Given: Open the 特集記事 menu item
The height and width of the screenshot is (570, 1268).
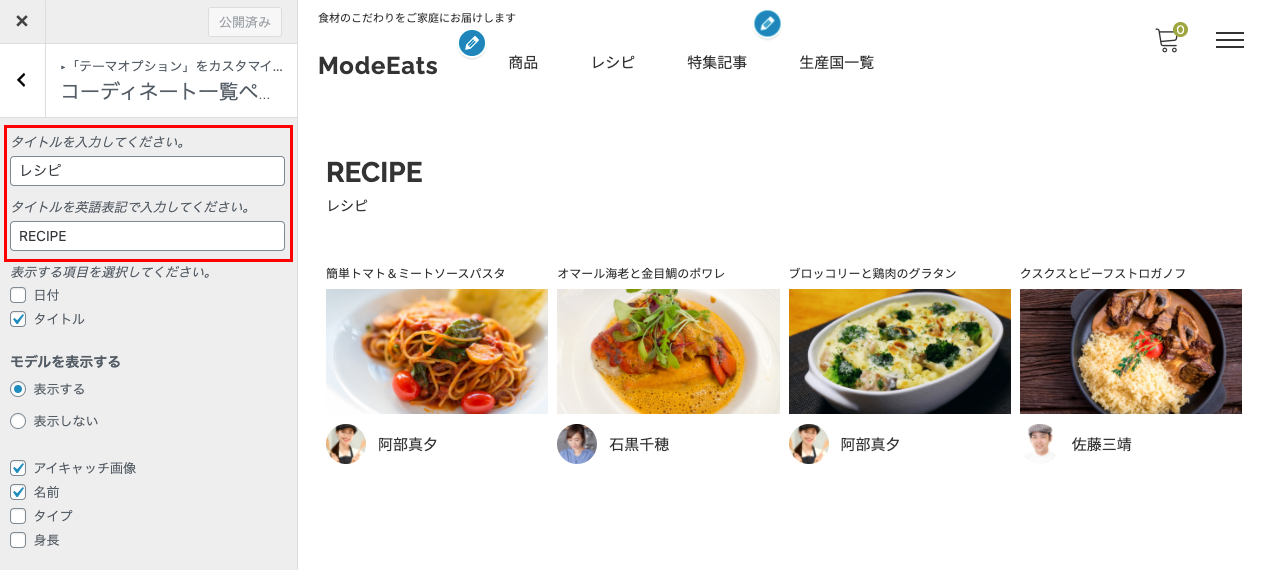Looking at the screenshot, I should (x=717, y=63).
